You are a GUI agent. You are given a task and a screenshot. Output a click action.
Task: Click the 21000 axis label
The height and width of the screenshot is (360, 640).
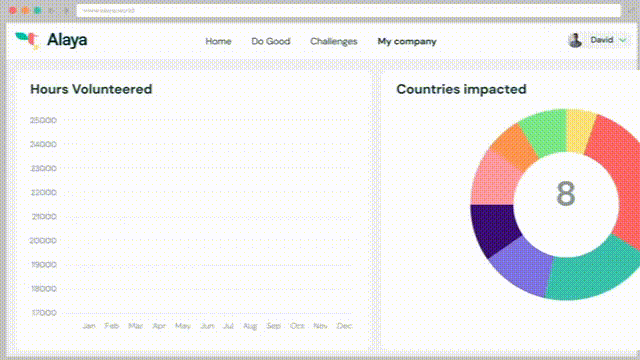44,217
